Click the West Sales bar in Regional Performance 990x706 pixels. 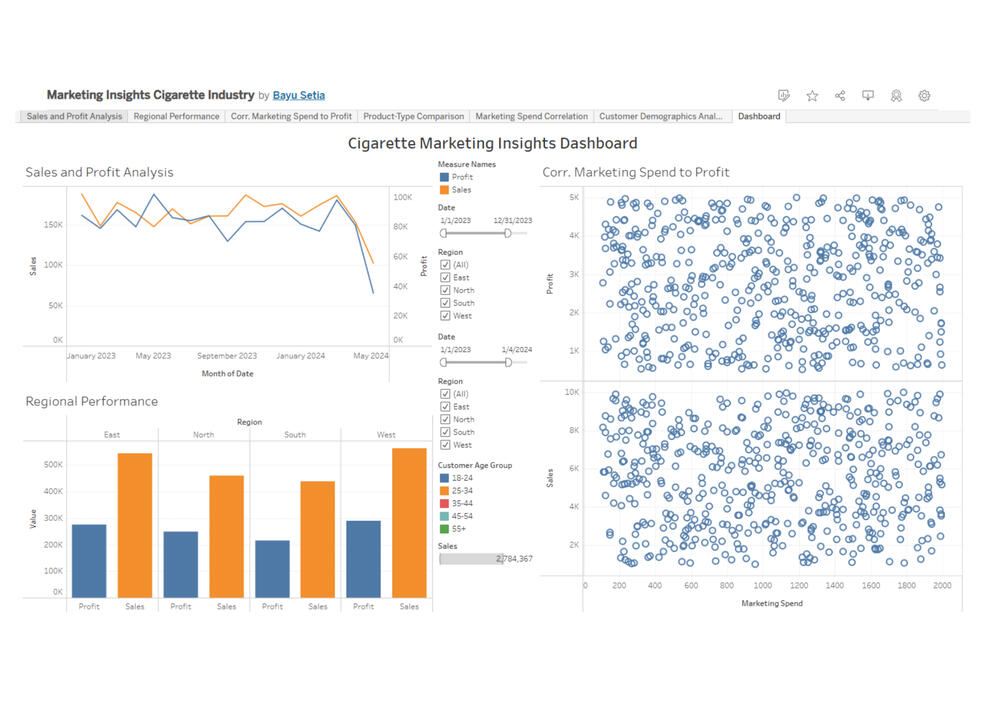409,523
